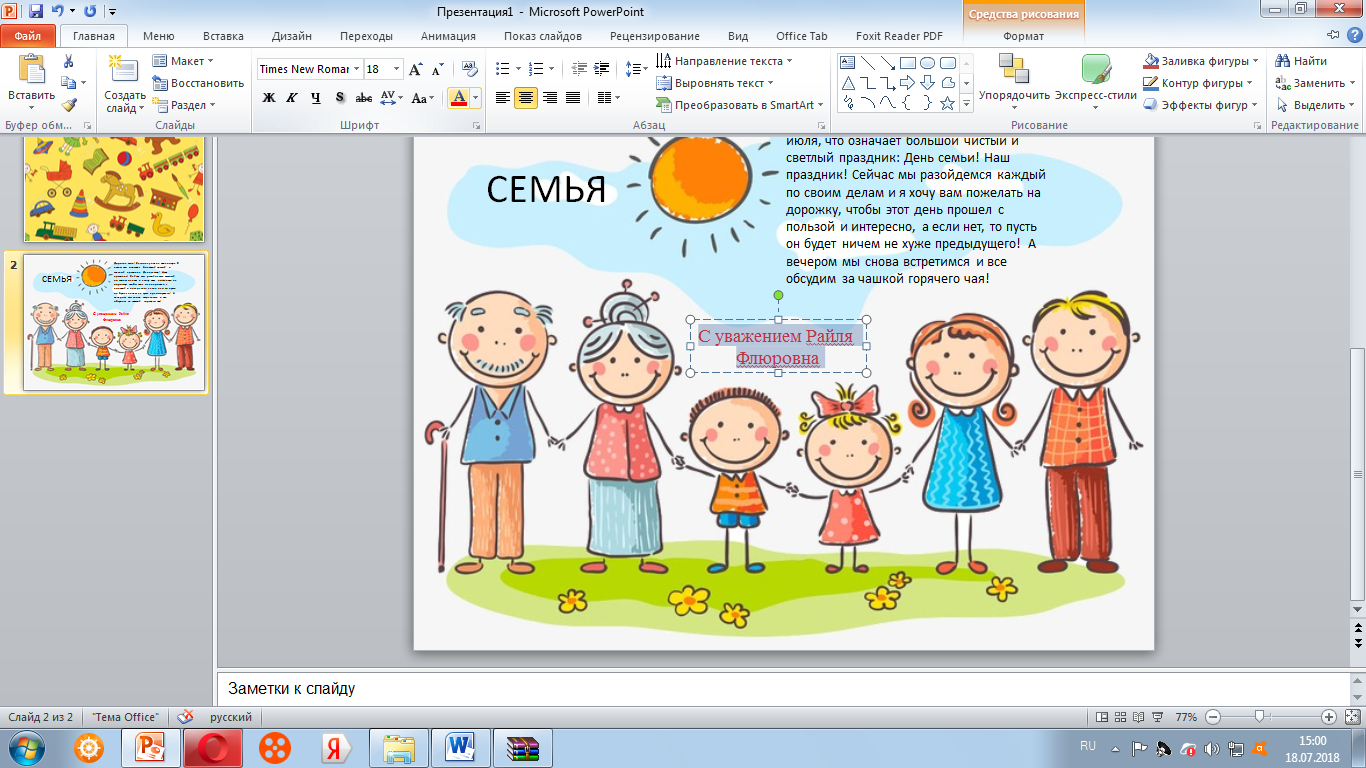Image resolution: width=1366 pixels, height=768 pixels.
Task: Click the Найти find button
Action: pos(1302,61)
